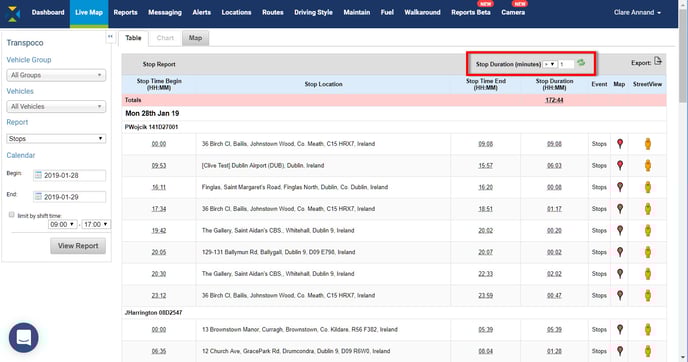This screenshot has width=688, height=362.
Task: Open Clare Annand user menu
Action: pos(637,12)
